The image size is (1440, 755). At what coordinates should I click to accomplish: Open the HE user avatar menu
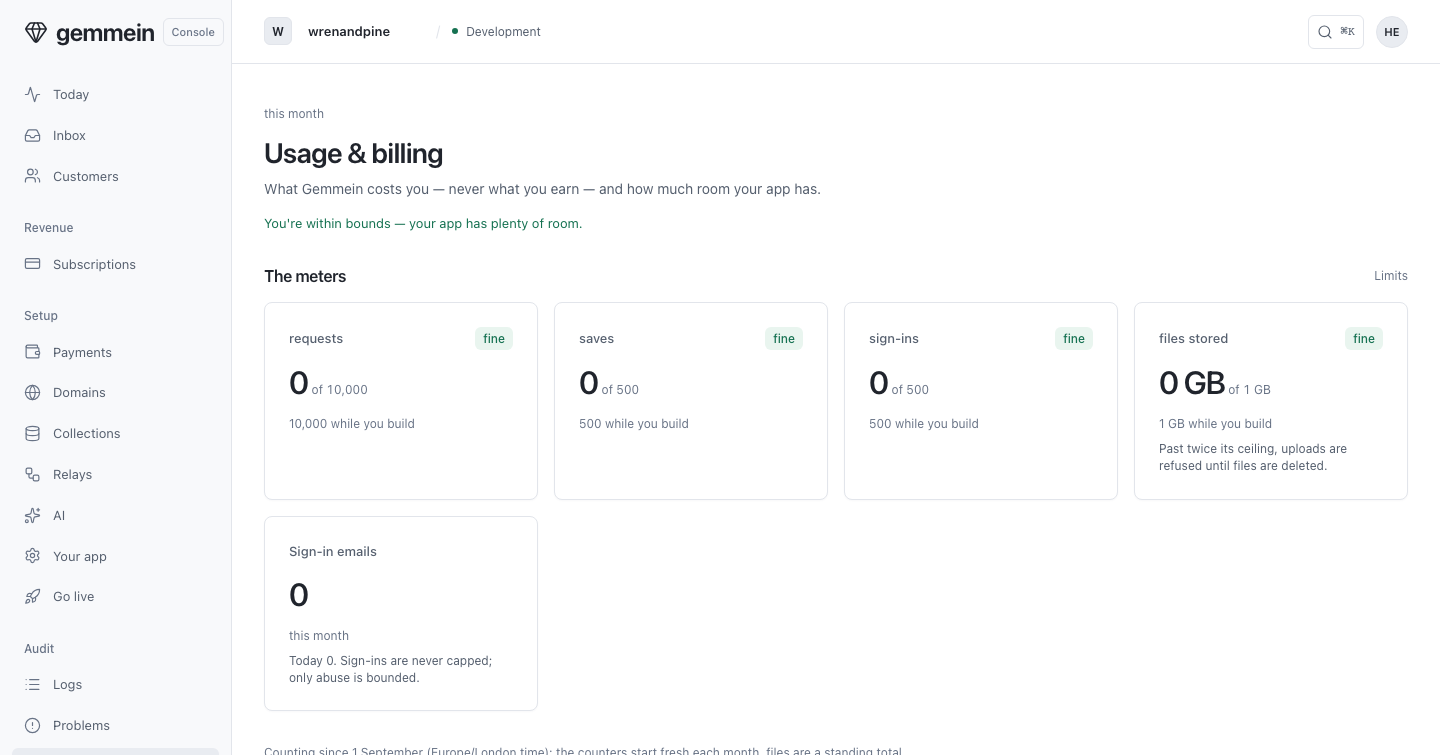click(x=1392, y=32)
